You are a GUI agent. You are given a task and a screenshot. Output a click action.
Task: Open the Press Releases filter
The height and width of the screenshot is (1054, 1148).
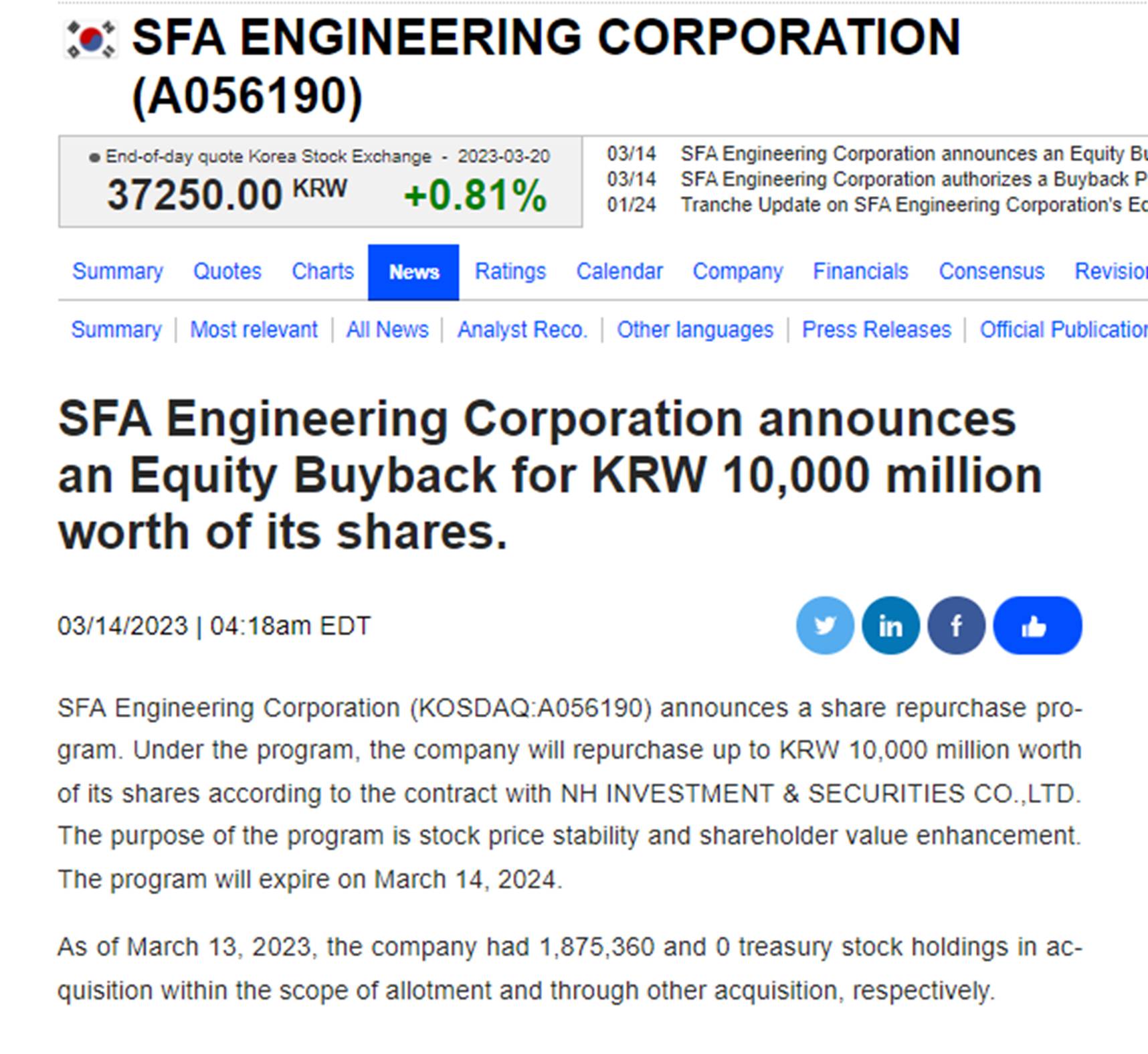tap(877, 329)
